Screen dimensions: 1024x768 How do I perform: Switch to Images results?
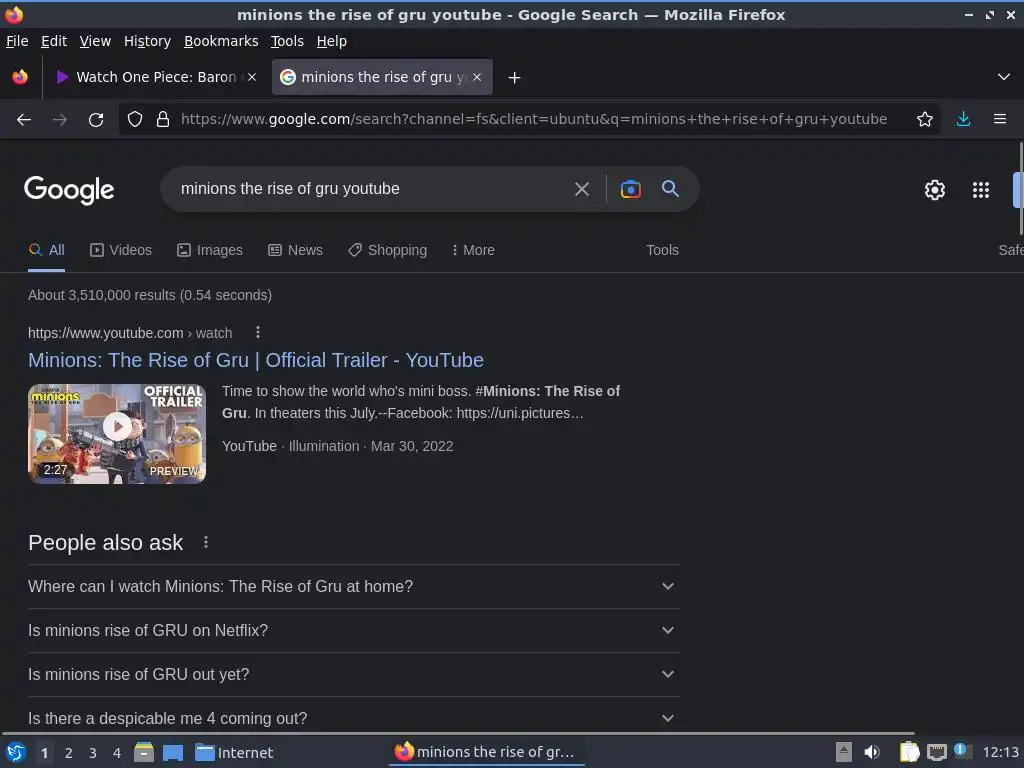[210, 250]
